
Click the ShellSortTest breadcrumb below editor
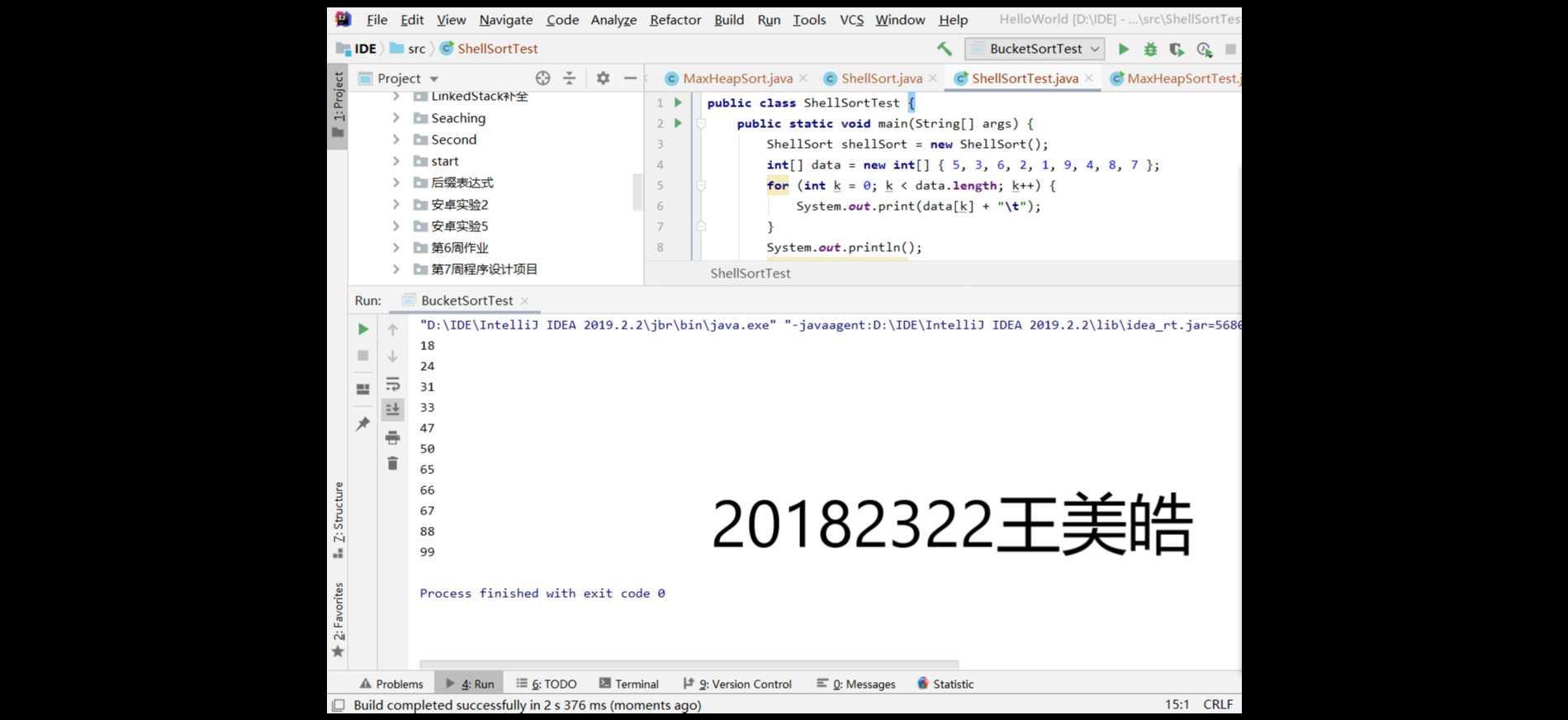point(751,273)
